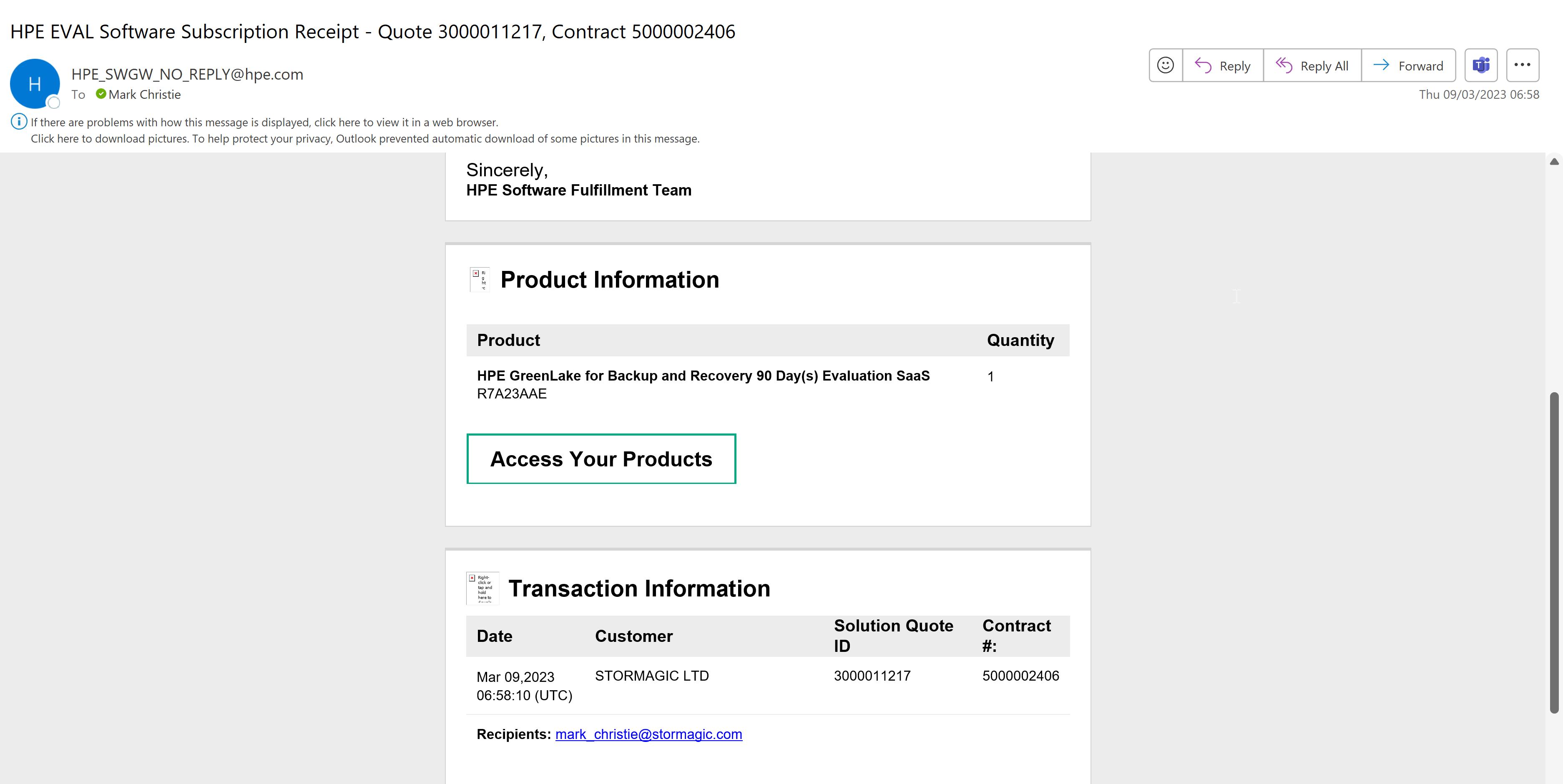Click the Solution Quote ID value 3000011217
This screenshot has width=1563, height=784.
872,676
